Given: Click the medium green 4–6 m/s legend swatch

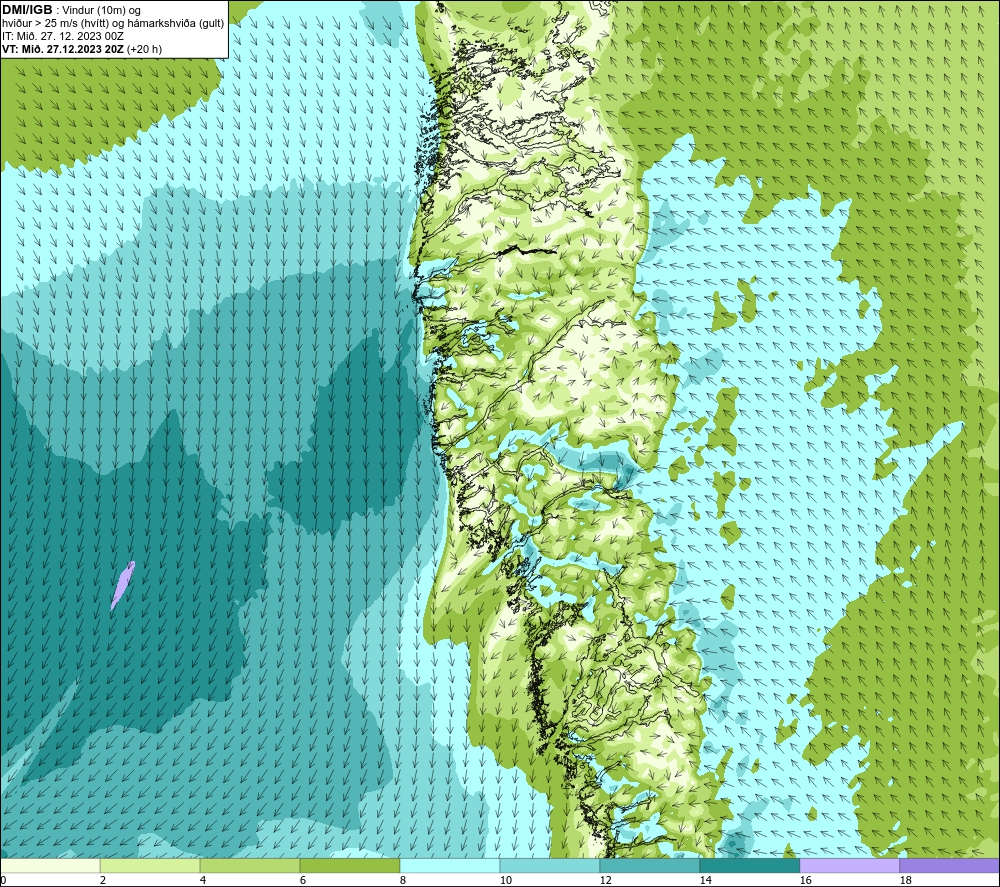Looking at the screenshot, I should click(250, 865).
